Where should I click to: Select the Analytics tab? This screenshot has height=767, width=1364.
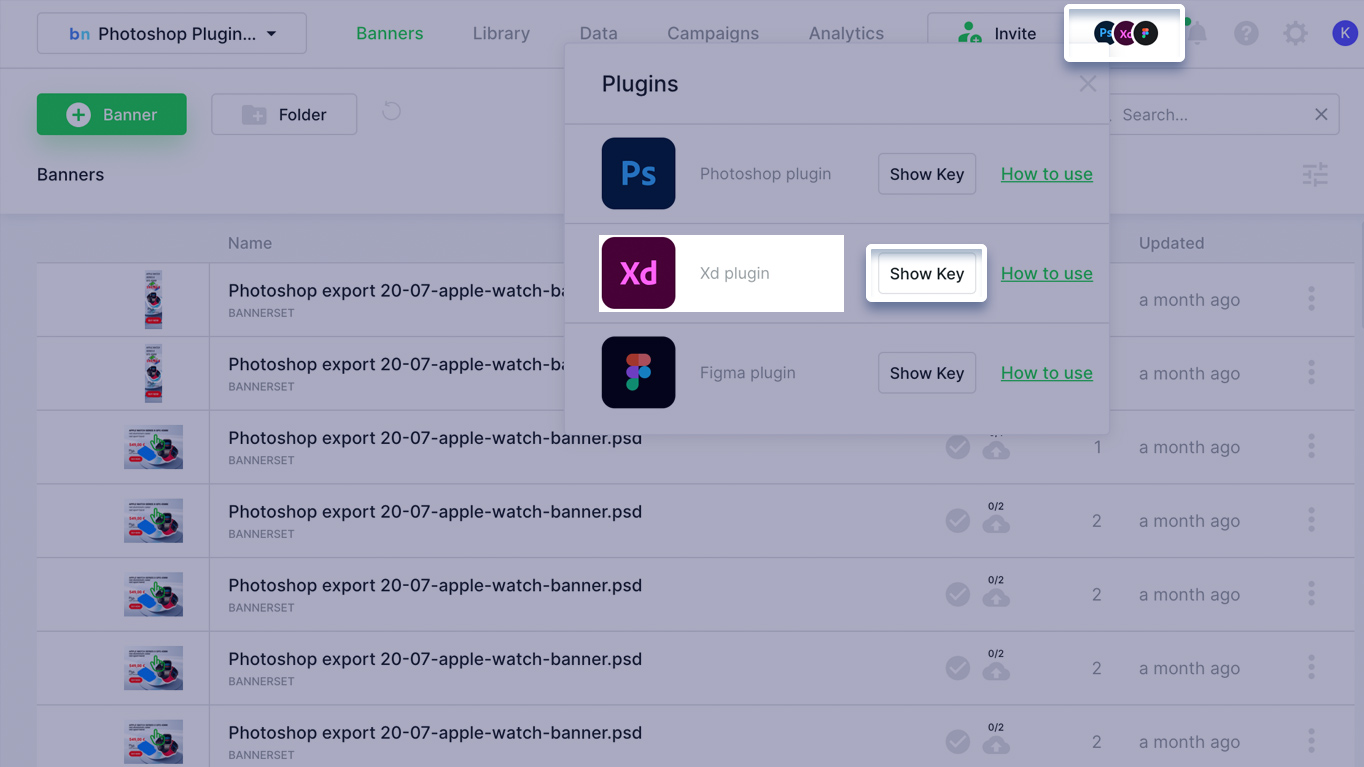846,33
